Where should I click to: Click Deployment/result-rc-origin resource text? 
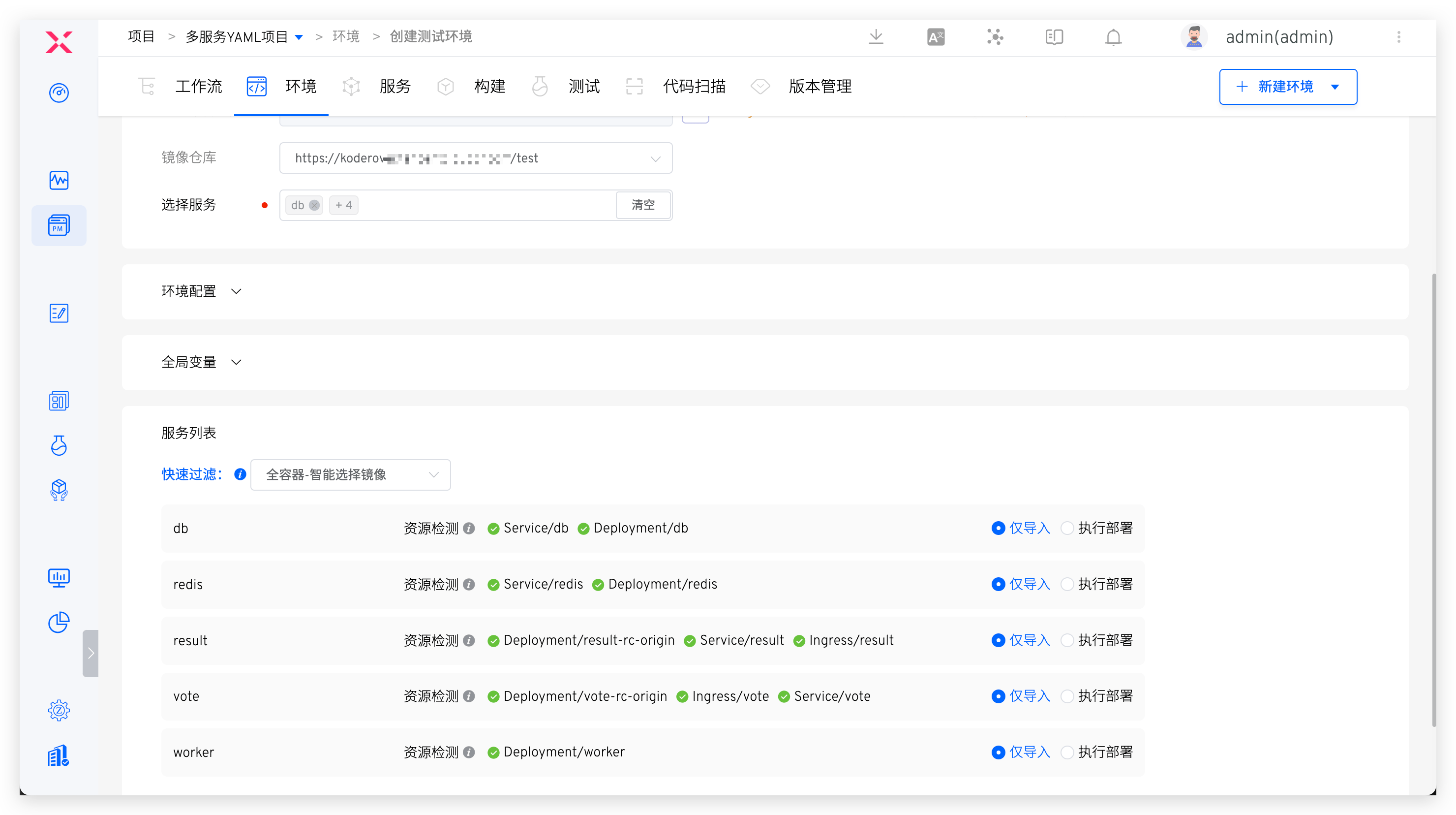[589, 640]
